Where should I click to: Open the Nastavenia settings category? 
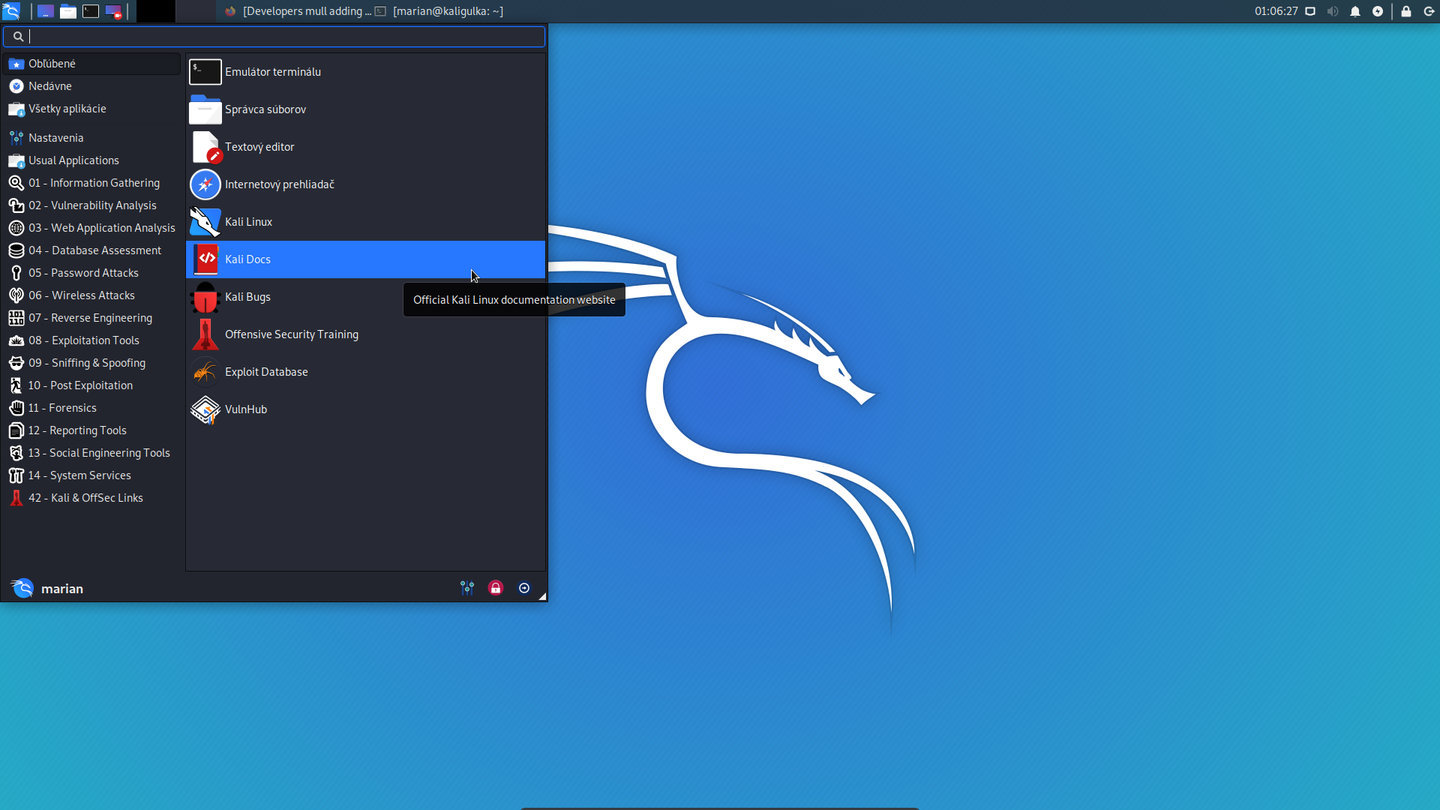[x=92, y=138]
